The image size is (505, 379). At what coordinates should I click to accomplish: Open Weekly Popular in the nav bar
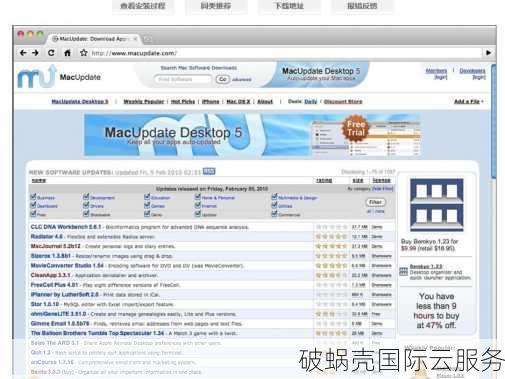coord(144,101)
